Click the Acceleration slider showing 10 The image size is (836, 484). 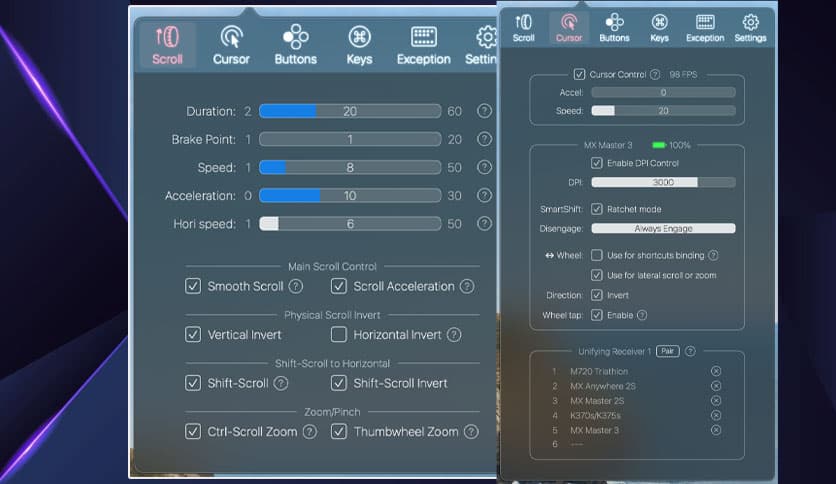coord(350,195)
